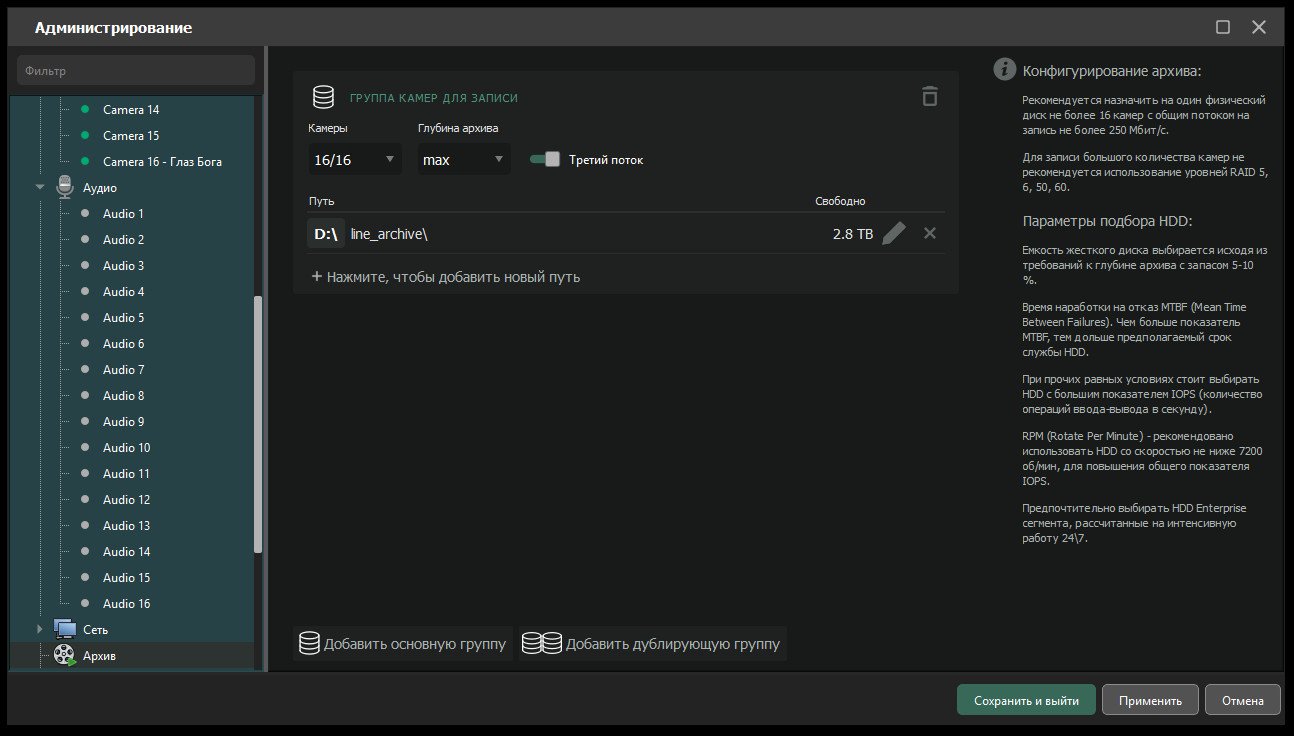The image size is (1294, 736).
Task: Click the Network monitors icon in tree
Action: click(65, 629)
